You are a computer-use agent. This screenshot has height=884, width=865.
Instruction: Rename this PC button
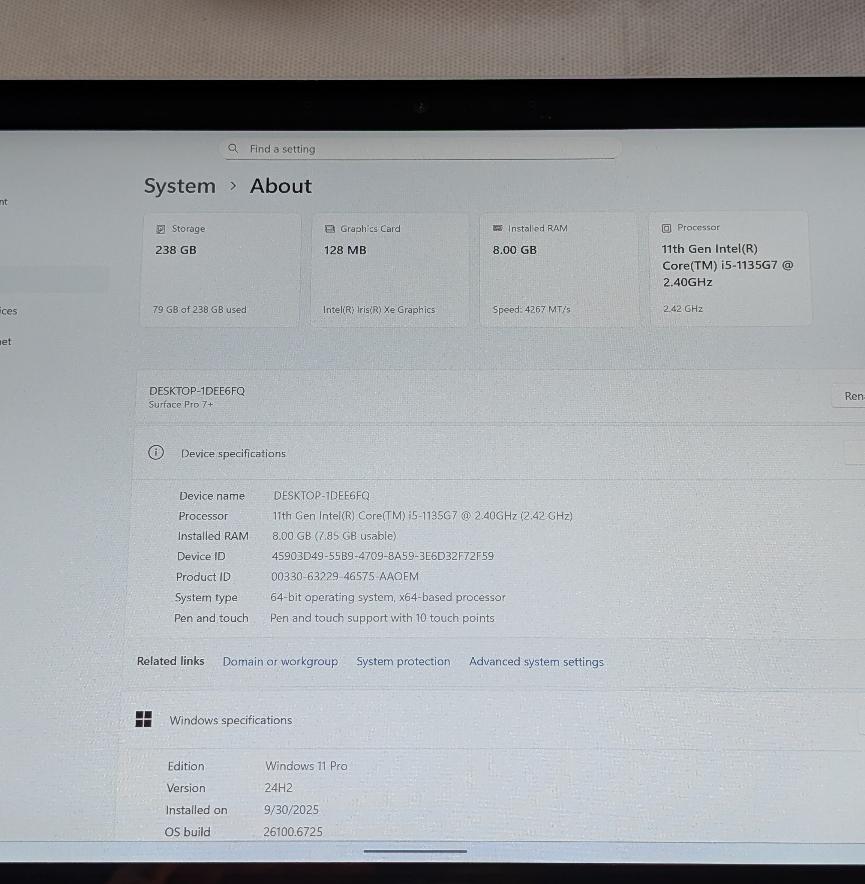[850, 396]
